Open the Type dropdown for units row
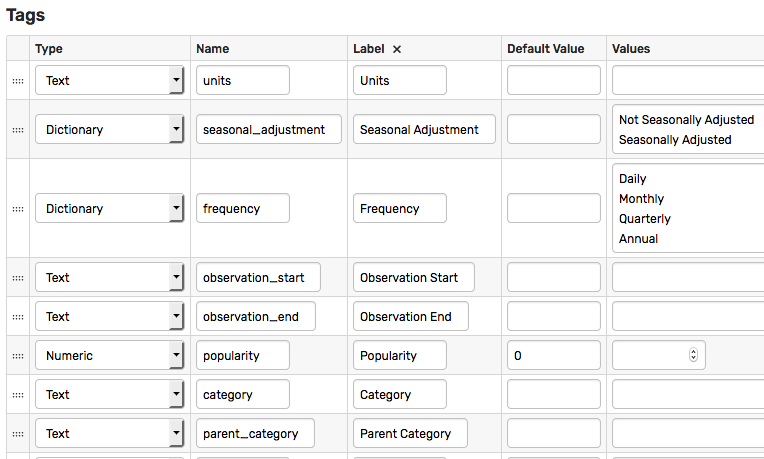Screen dimensions: 764x459 (x=110, y=80)
